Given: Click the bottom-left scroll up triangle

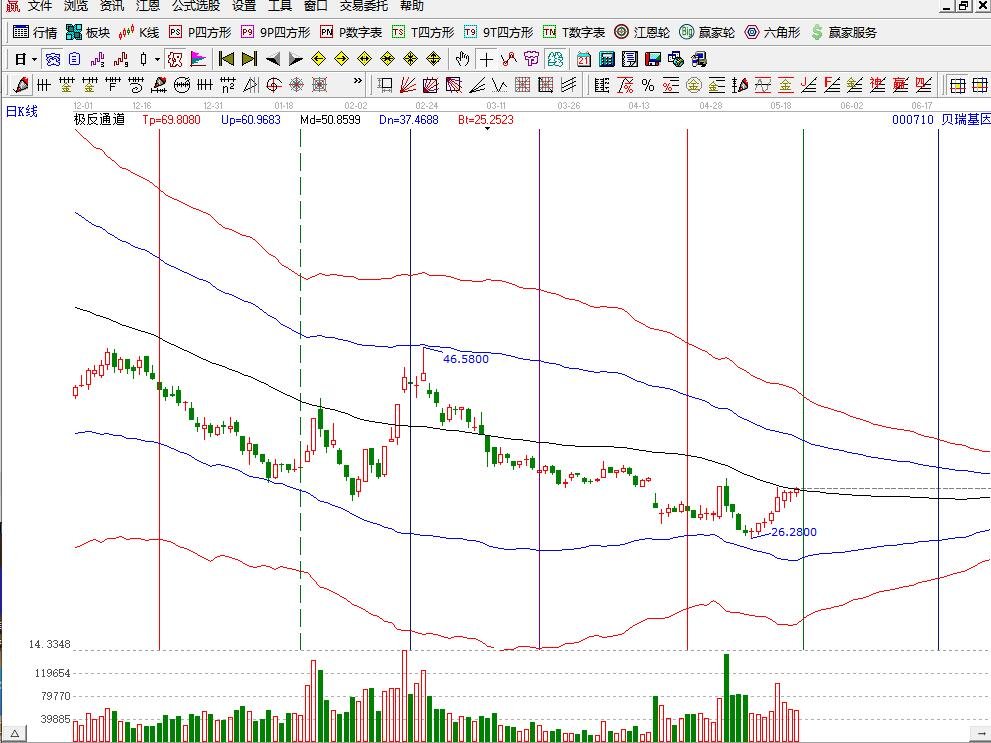Looking at the screenshot, I should click(x=13, y=734).
